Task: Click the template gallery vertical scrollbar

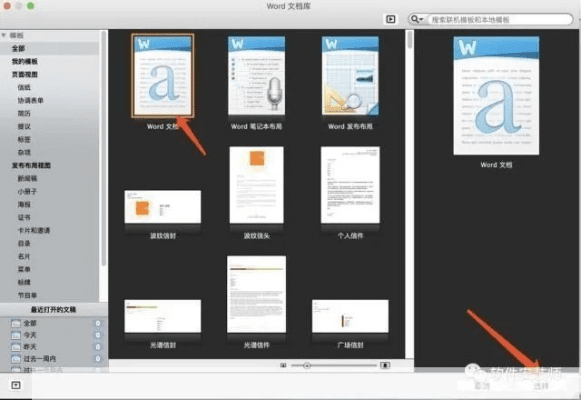Action: point(409,40)
